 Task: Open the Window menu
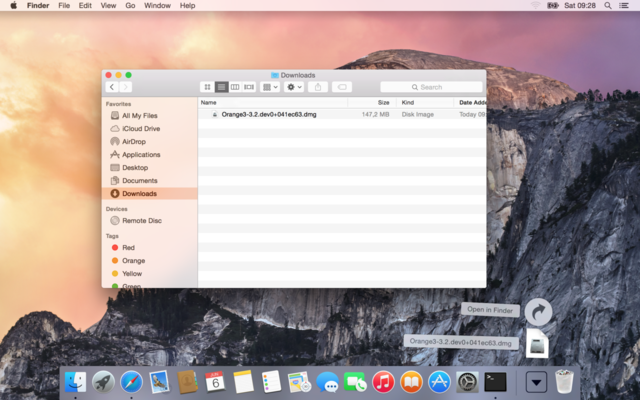[157, 5]
